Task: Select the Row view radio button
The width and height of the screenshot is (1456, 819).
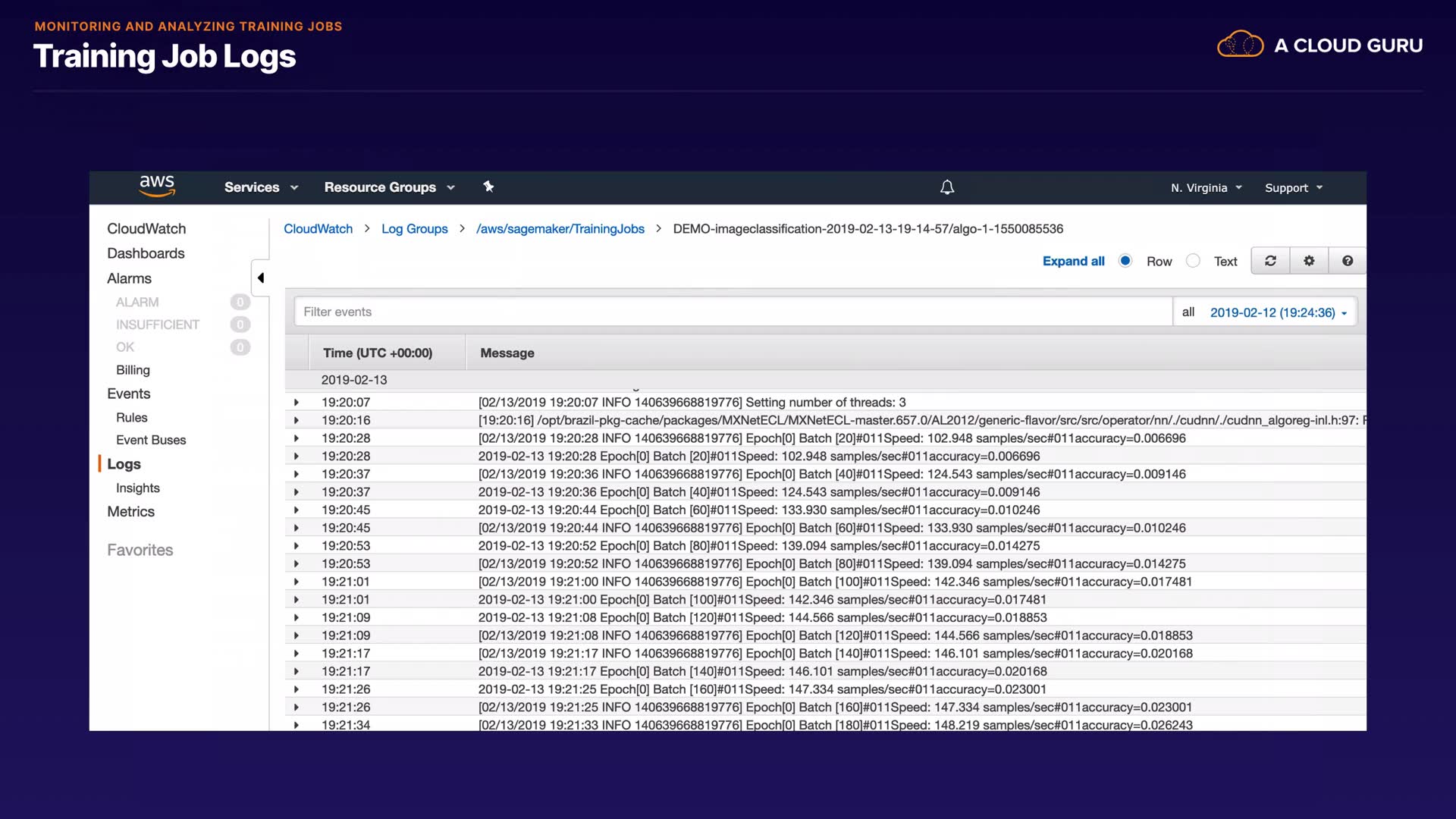Action: [x=1125, y=261]
